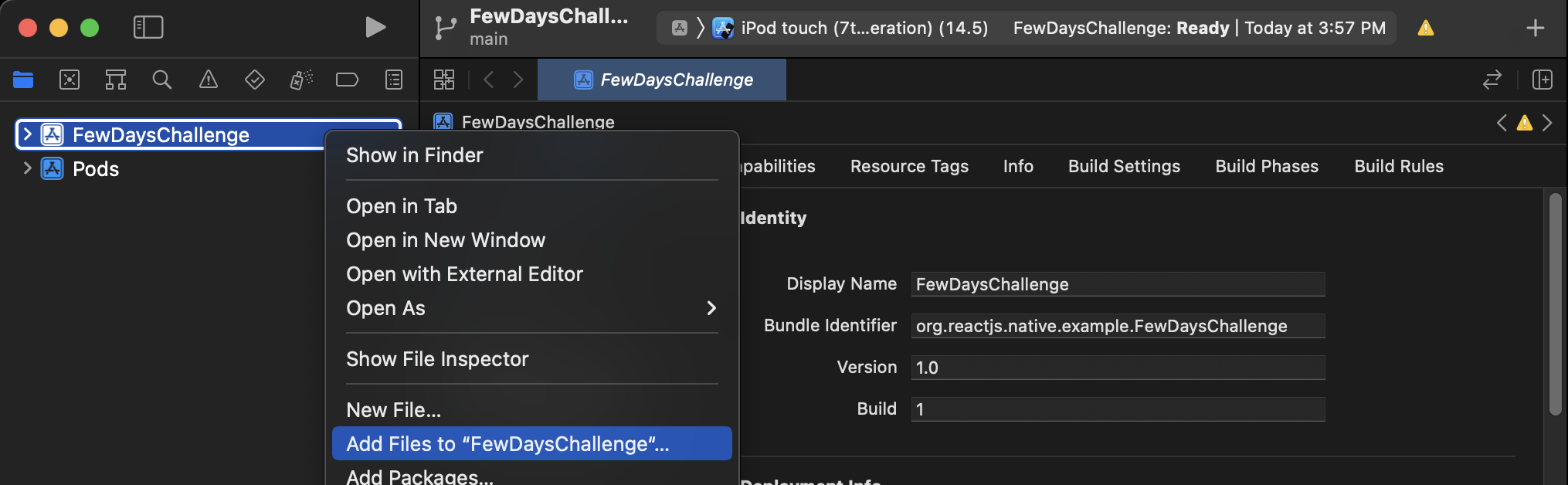Select the FewDaysChallenge editor tab
This screenshot has height=485, width=1568.
pos(662,80)
